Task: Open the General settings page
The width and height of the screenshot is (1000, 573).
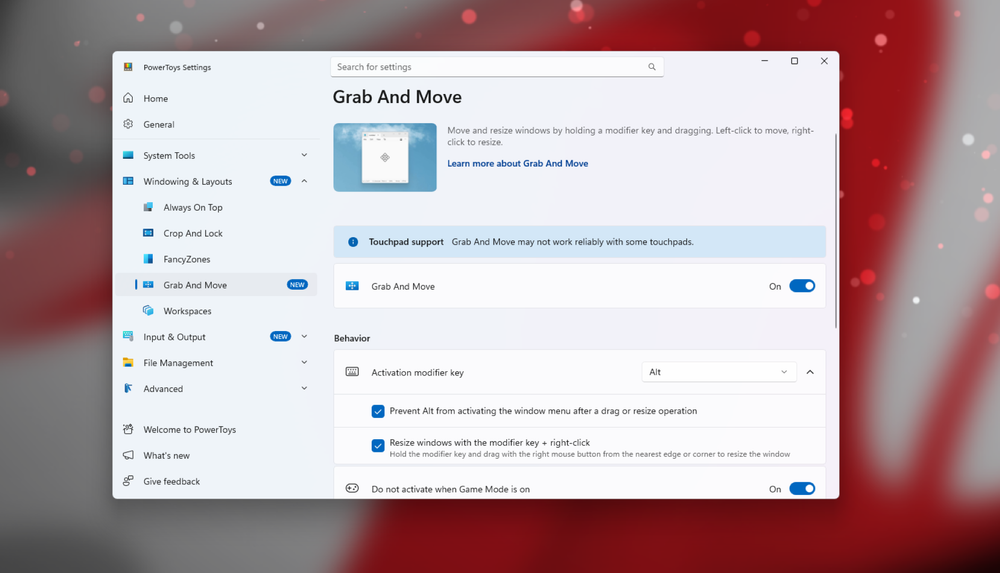Action: 216,124
